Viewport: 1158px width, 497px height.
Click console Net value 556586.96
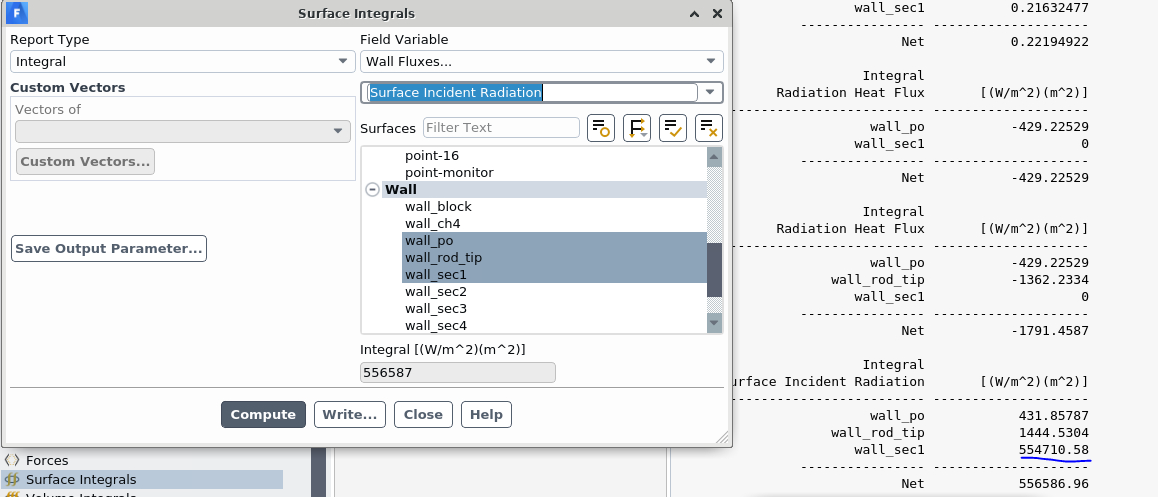point(1053,484)
